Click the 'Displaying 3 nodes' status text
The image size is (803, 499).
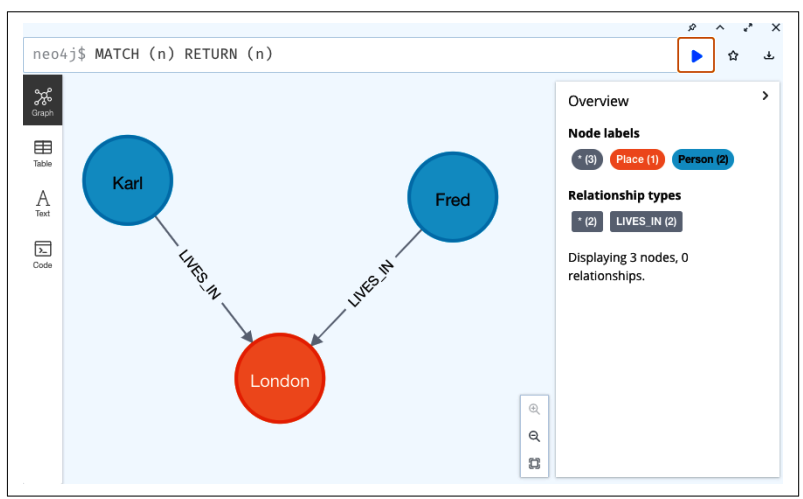tap(628, 266)
